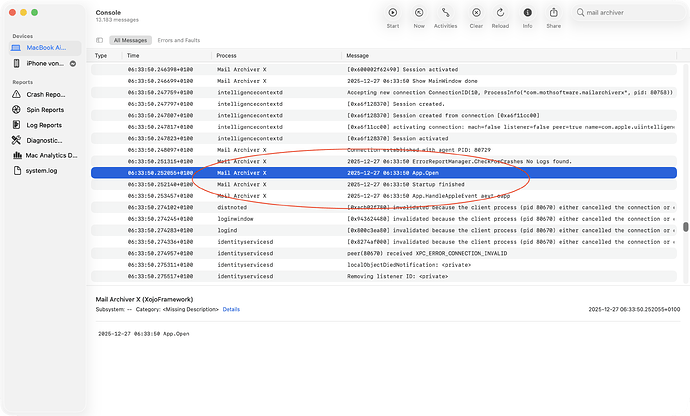Select the loginwindow process row
This screenshot has height=416, width=690.
tap(384, 219)
